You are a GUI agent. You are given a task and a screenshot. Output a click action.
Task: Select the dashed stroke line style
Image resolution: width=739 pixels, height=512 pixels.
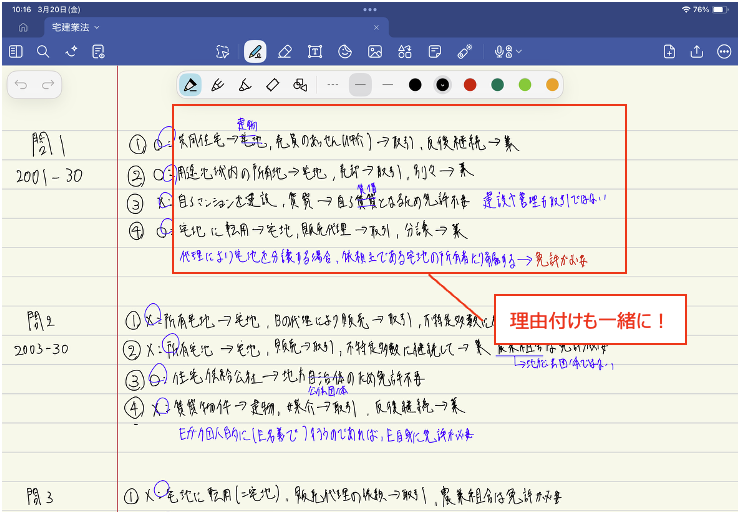(333, 84)
